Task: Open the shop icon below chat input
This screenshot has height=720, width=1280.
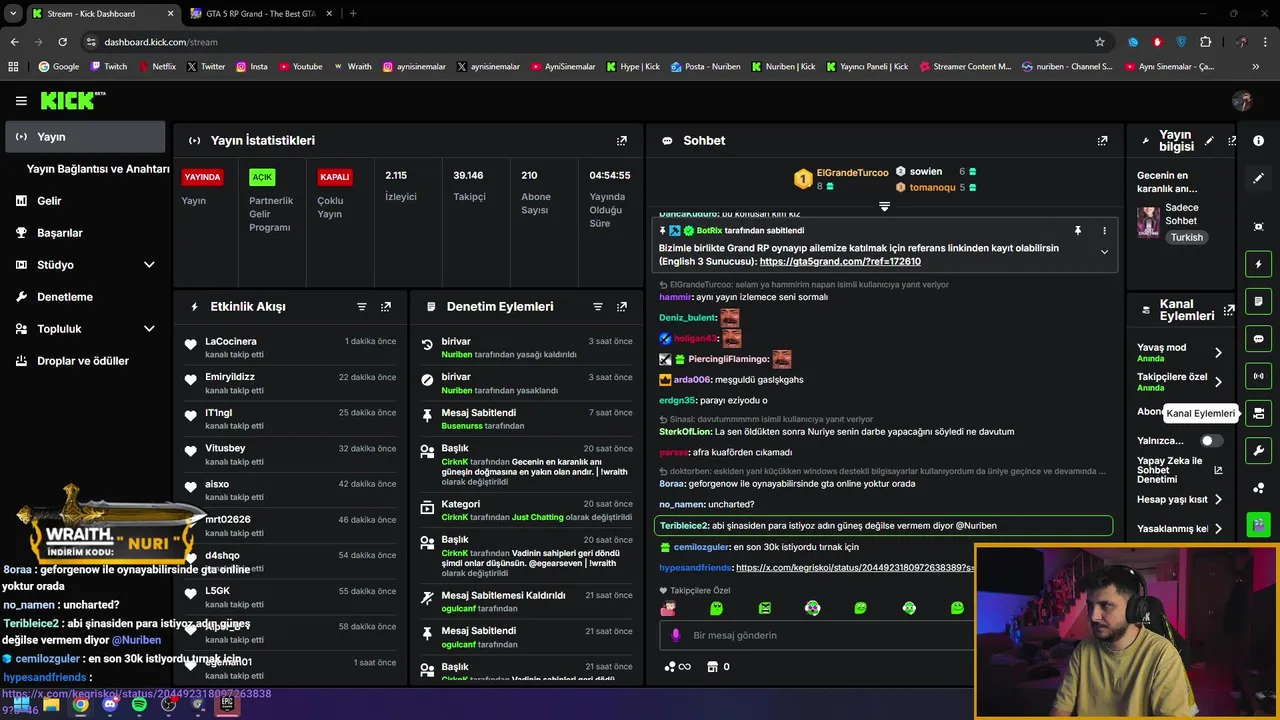Action: [713, 667]
